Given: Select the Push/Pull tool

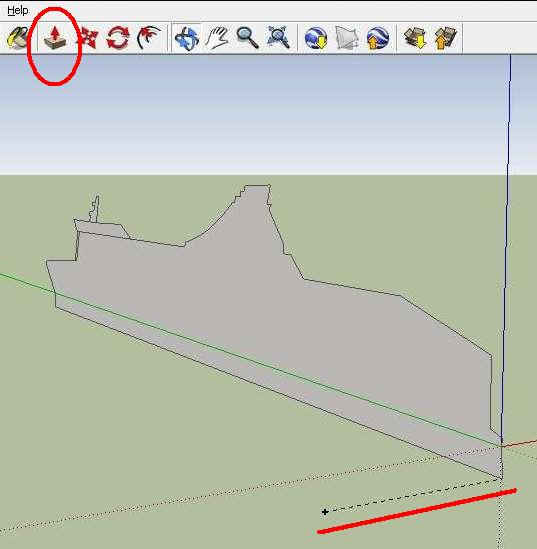Looking at the screenshot, I should [55, 38].
